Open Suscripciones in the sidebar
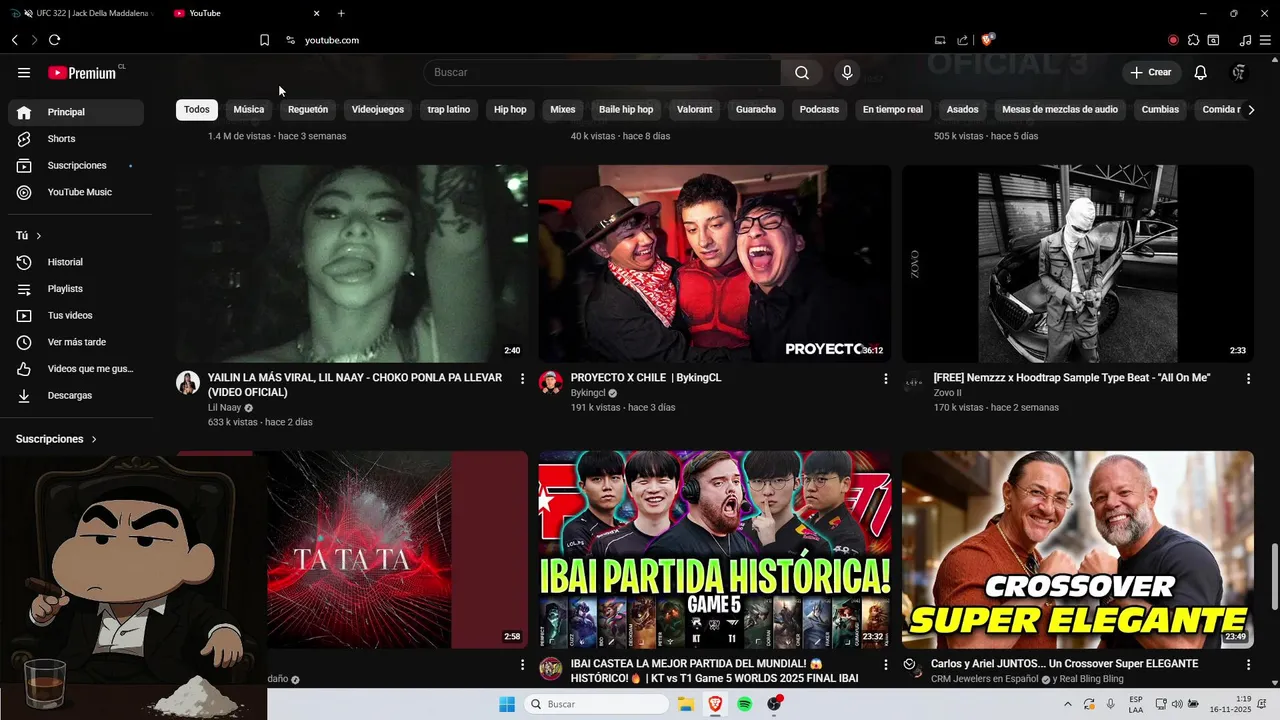This screenshot has width=1280, height=720. coord(76,165)
